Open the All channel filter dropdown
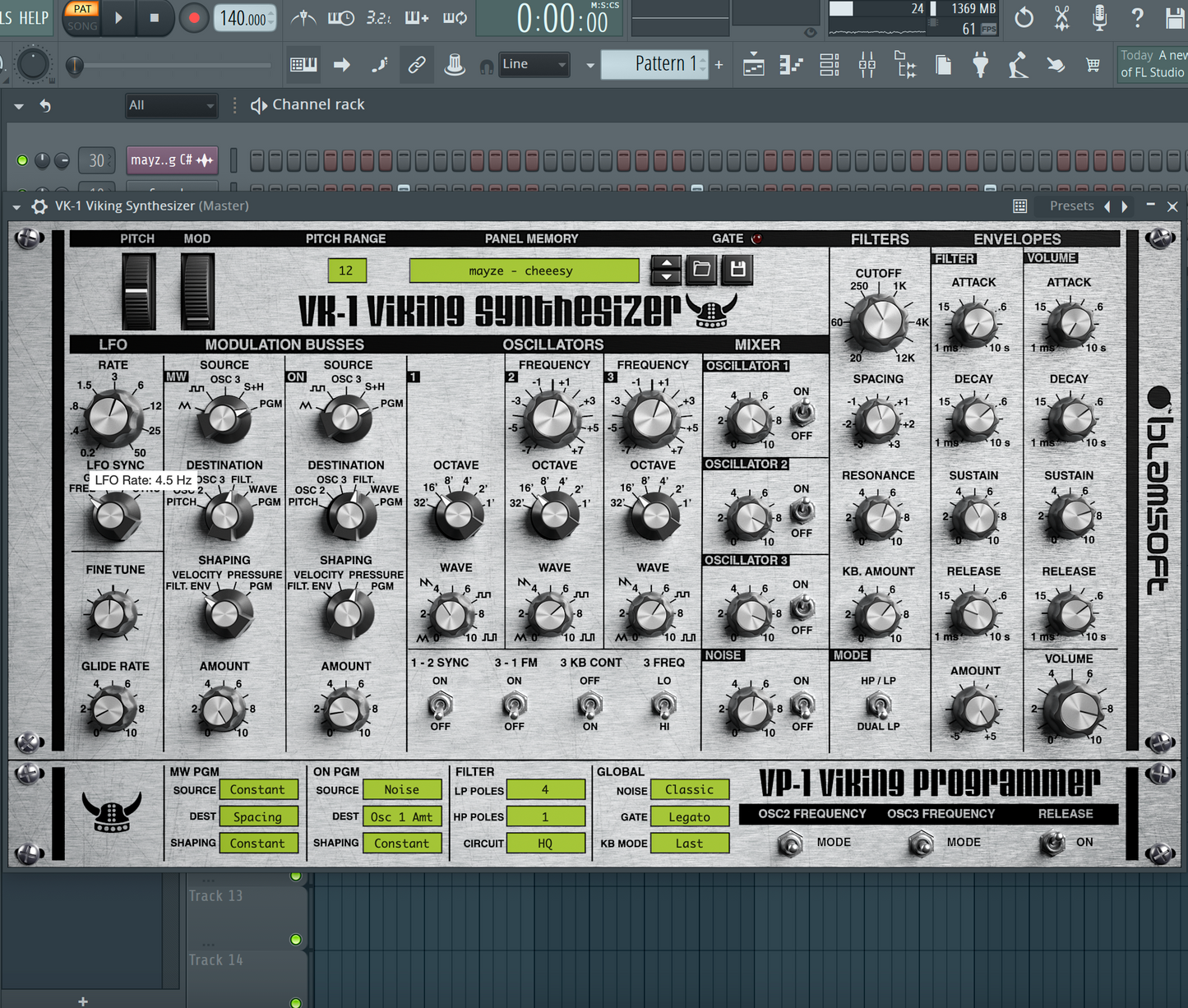1188x1008 pixels. click(x=170, y=105)
